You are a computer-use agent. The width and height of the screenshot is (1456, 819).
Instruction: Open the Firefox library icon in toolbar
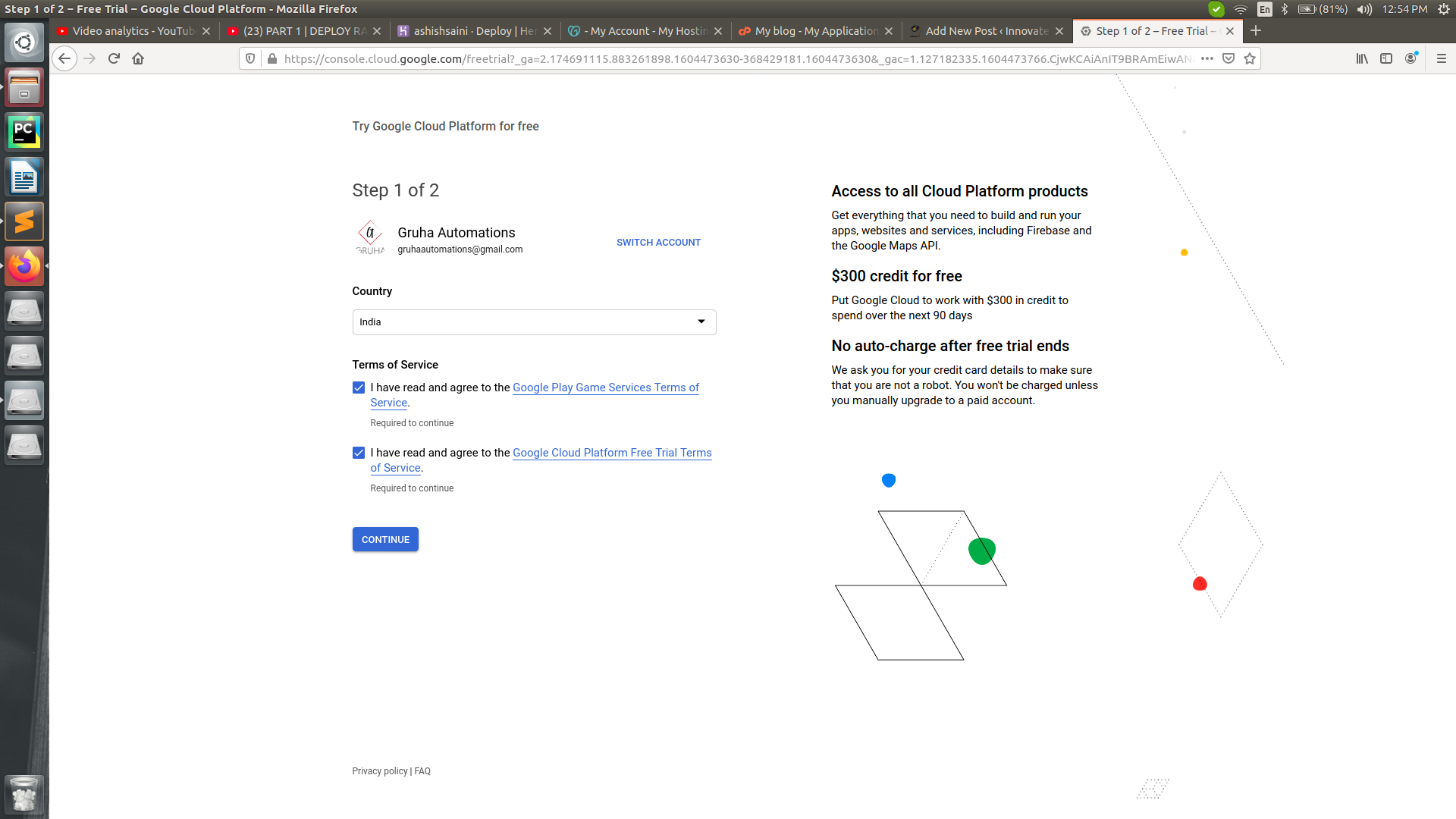(1361, 58)
